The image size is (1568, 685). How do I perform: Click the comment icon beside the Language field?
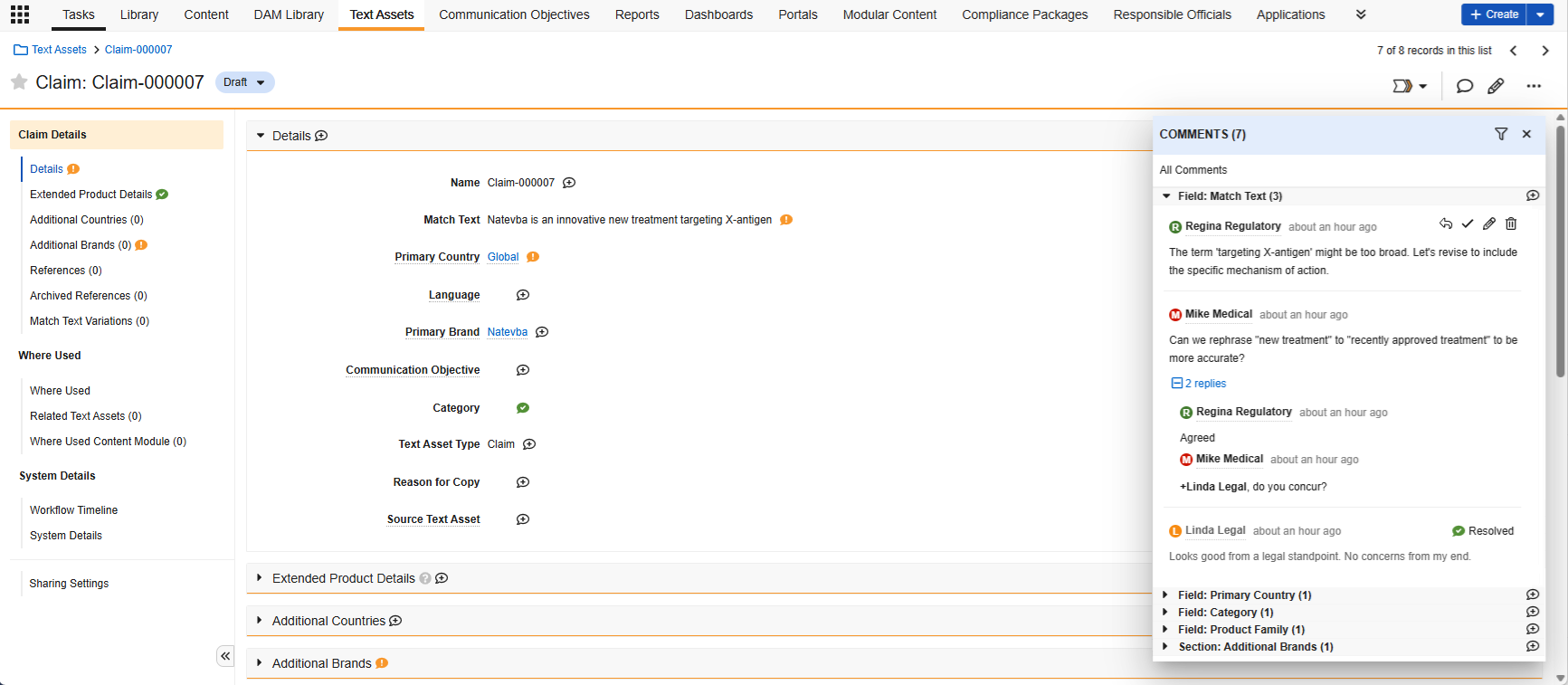(523, 295)
